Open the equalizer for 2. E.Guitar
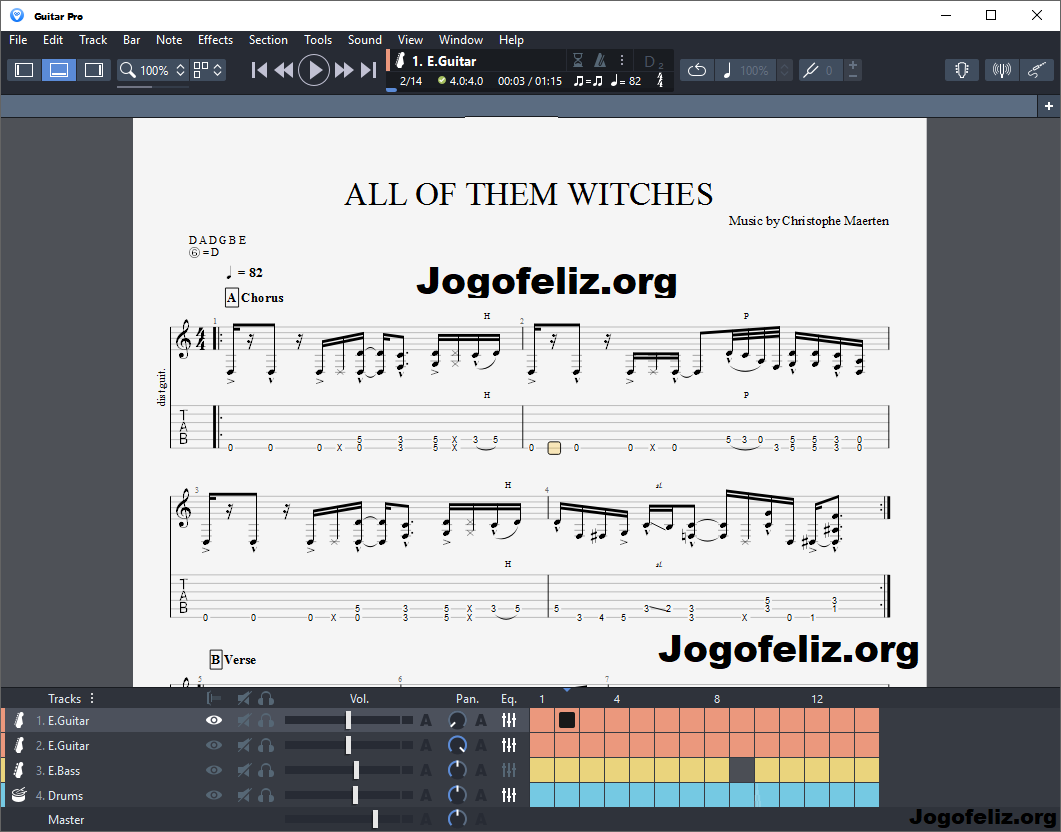Viewport: 1061px width, 832px height. click(509, 745)
